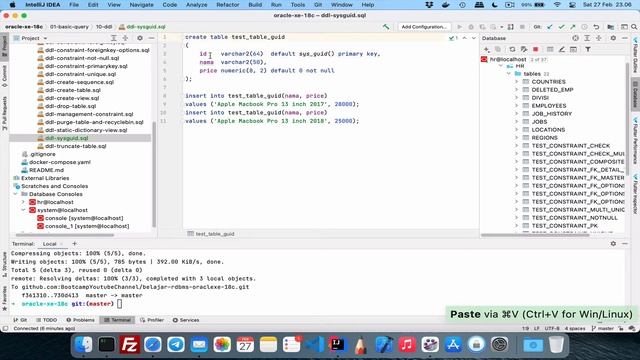Image resolution: width=640 pixels, height=360 pixels.
Task: Click the Database panel New plus icon
Action: point(486,49)
